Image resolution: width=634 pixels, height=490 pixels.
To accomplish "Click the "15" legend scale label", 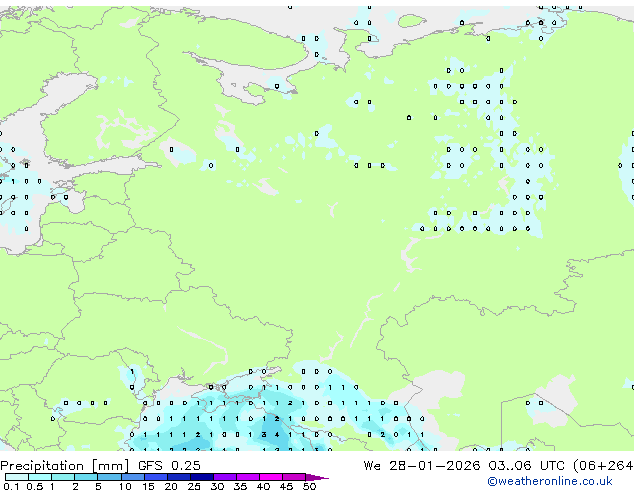I will pyautogui.click(x=148, y=486).
